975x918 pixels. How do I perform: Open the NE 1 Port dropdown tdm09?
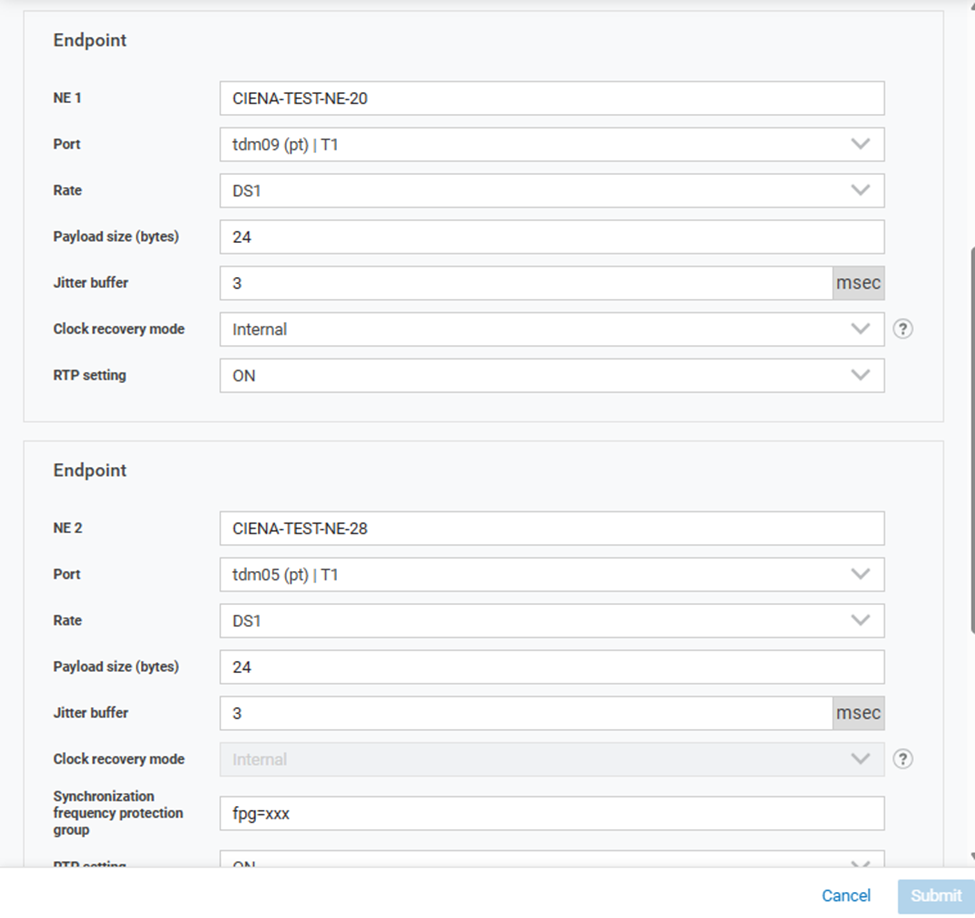[x=552, y=144]
